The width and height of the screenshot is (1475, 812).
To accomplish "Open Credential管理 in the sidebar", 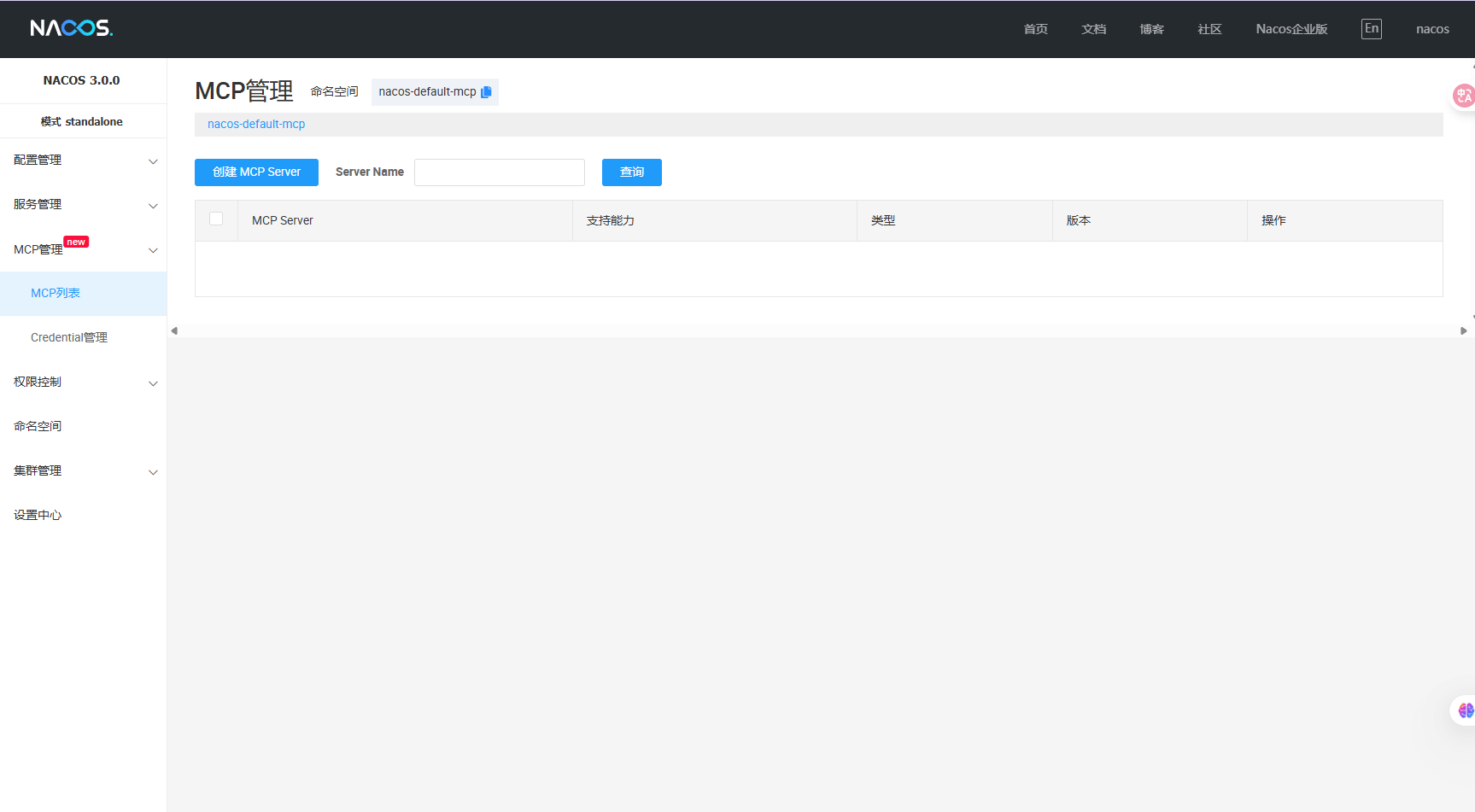I will [83, 337].
